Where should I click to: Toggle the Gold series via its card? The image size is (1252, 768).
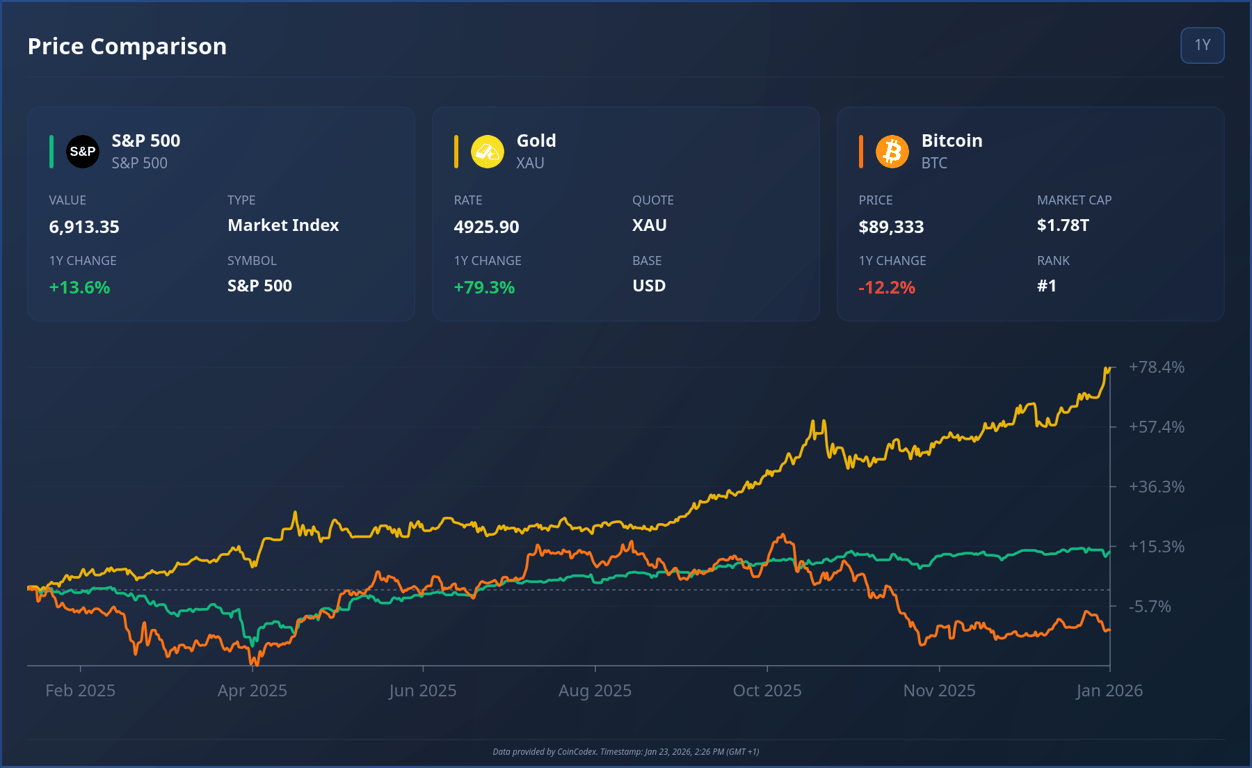[626, 213]
